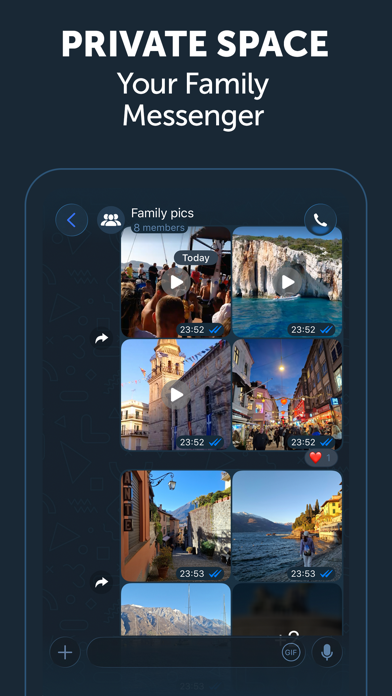The image size is (392, 696).
Task: Start a voice call with phone icon
Action: (x=320, y=220)
